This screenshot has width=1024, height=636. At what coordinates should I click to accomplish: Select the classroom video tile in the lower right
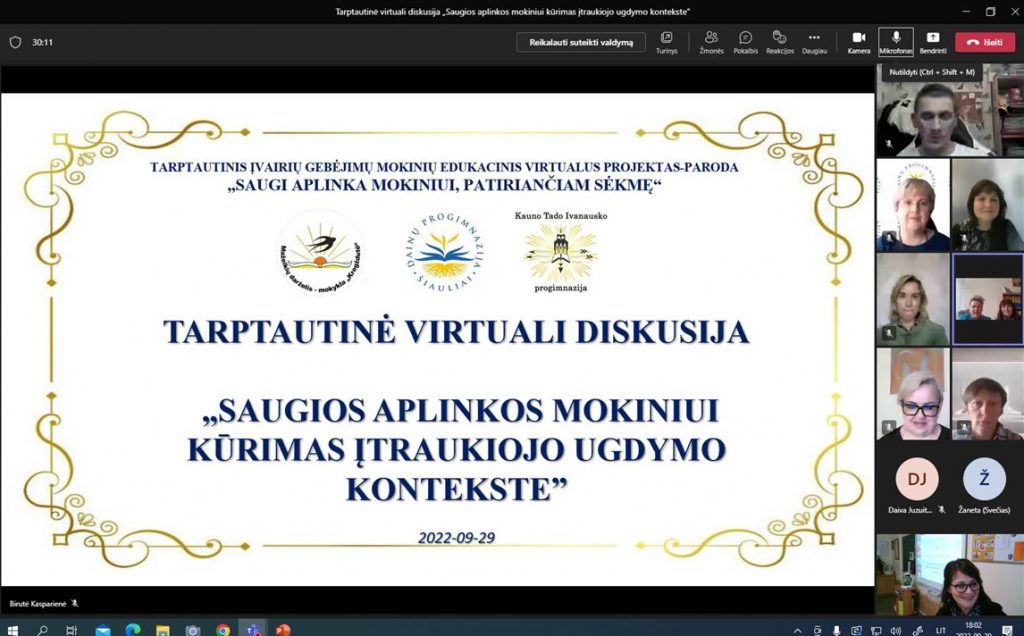950,575
